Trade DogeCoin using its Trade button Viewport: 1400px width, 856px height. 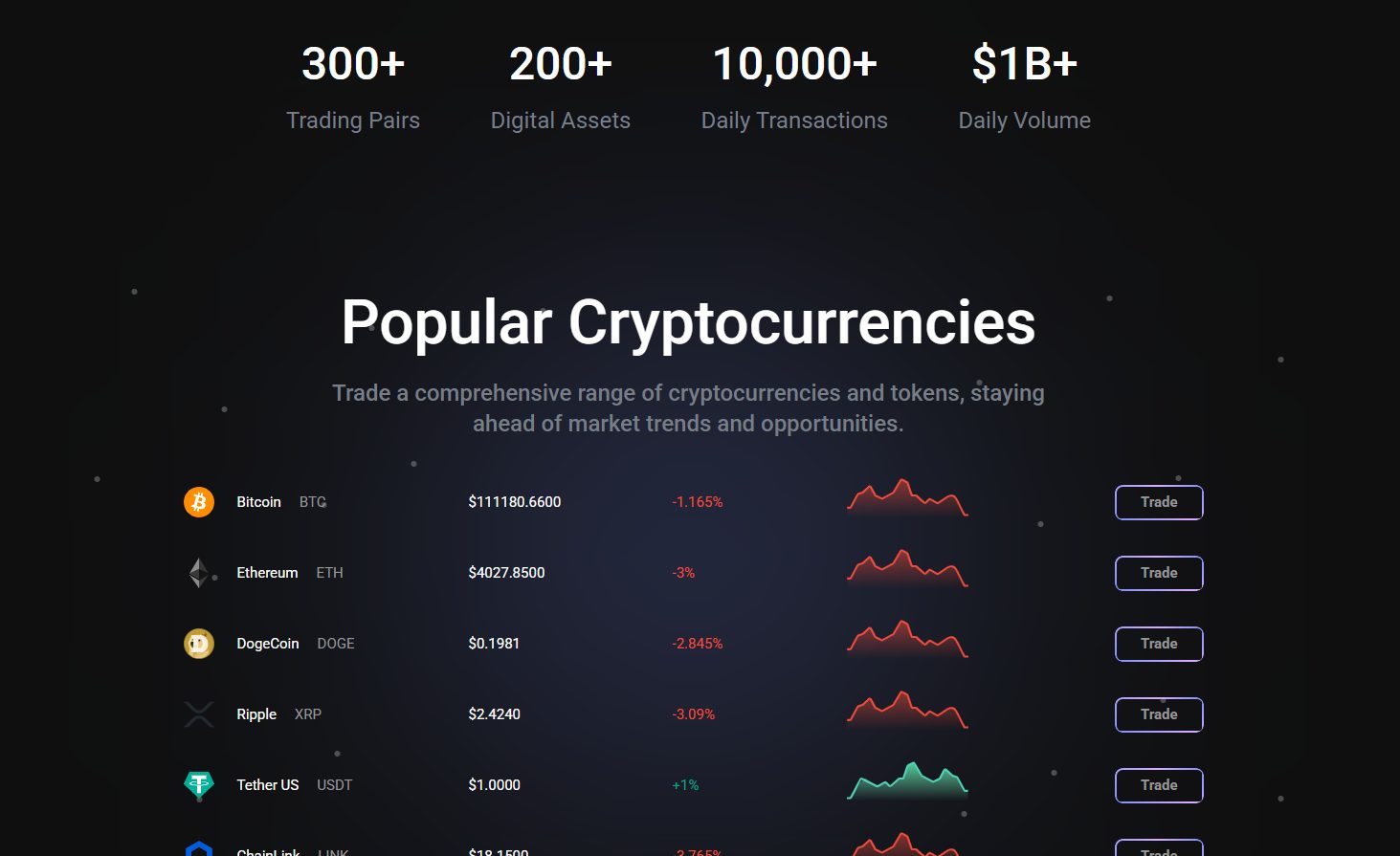(x=1159, y=644)
